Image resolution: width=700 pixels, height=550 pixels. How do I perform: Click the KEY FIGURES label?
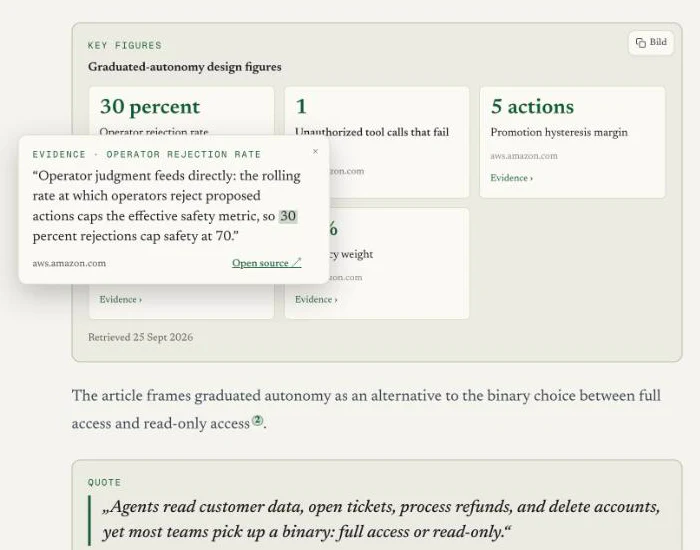point(125,45)
